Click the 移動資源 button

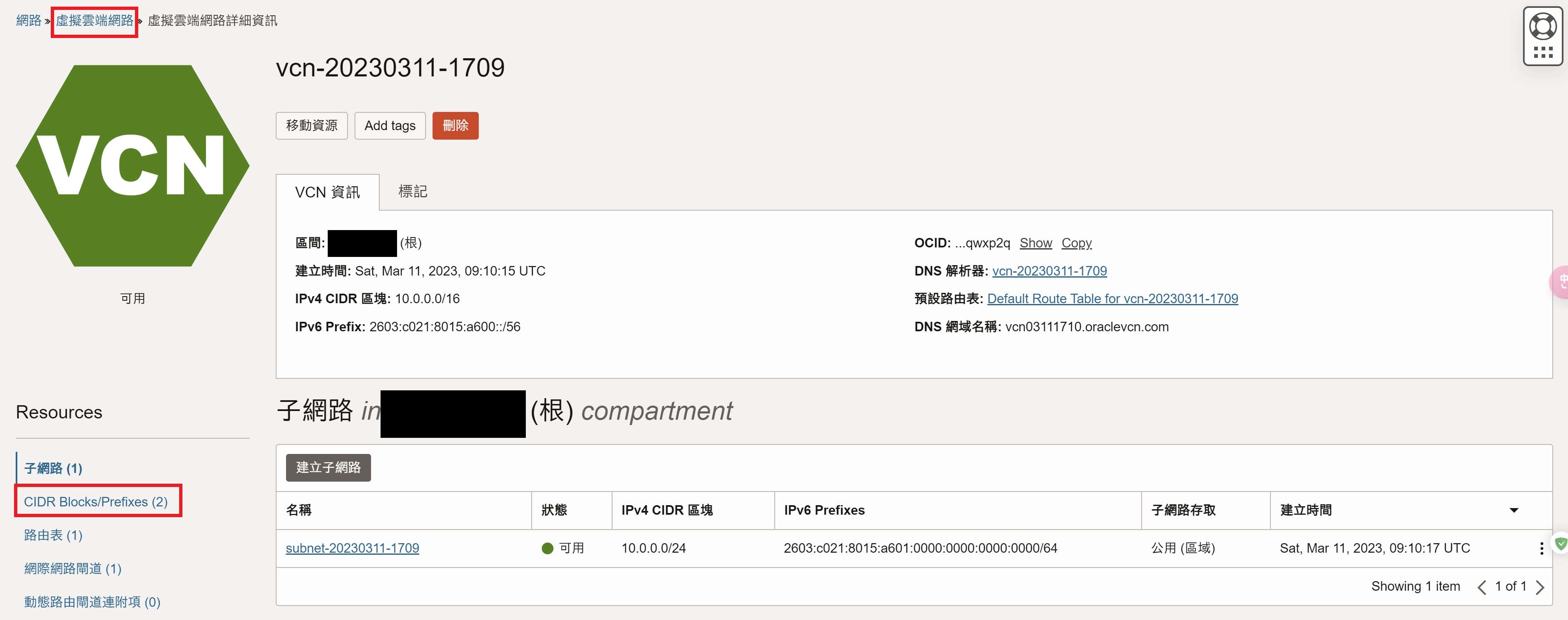tap(312, 126)
